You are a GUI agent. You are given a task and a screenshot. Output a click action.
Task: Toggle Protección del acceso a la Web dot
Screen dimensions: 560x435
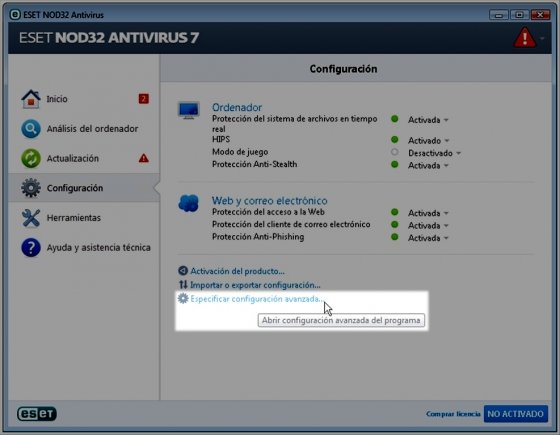[395, 212]
